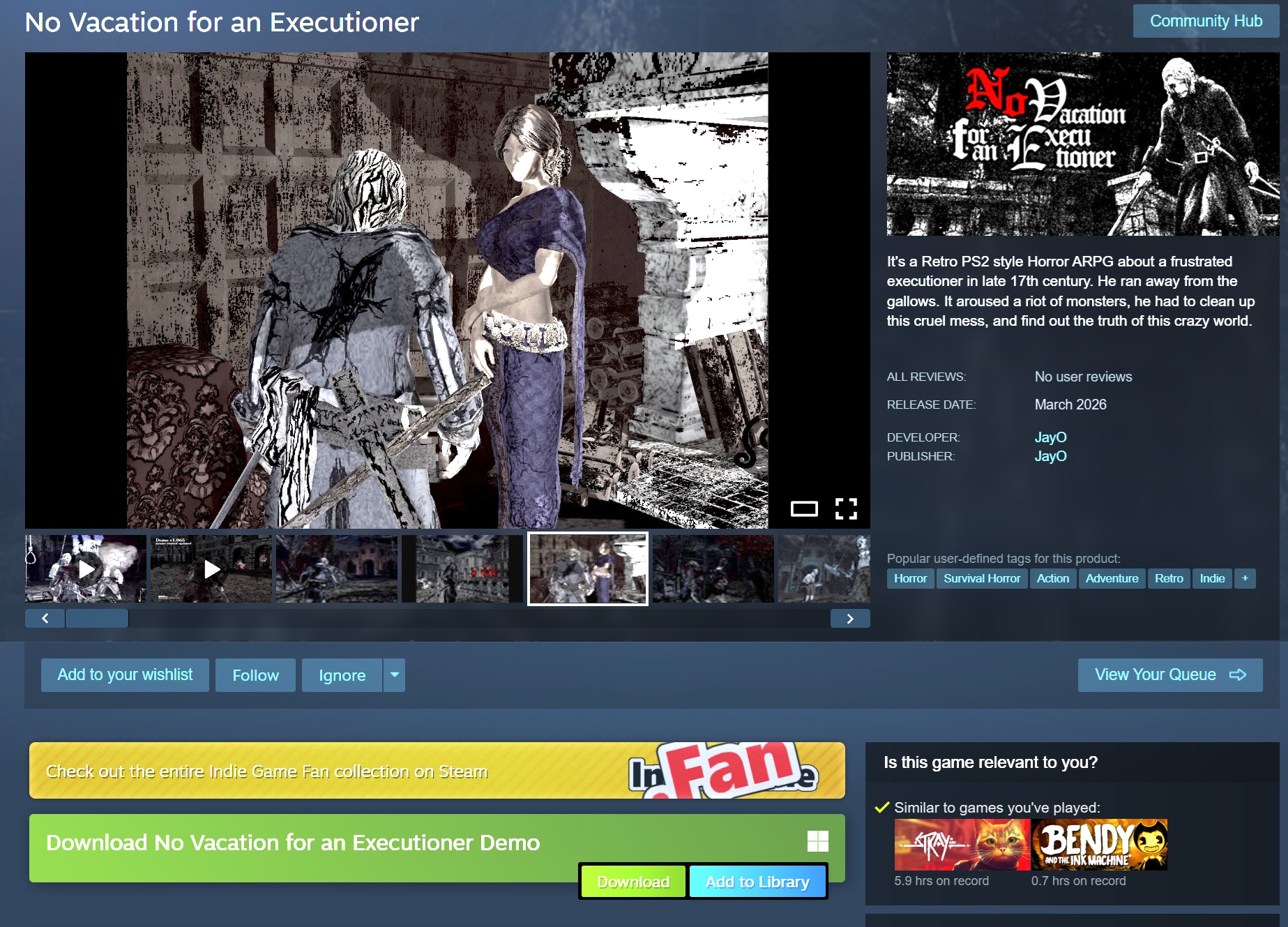Click the game description paragraph

pos(1071,291)
